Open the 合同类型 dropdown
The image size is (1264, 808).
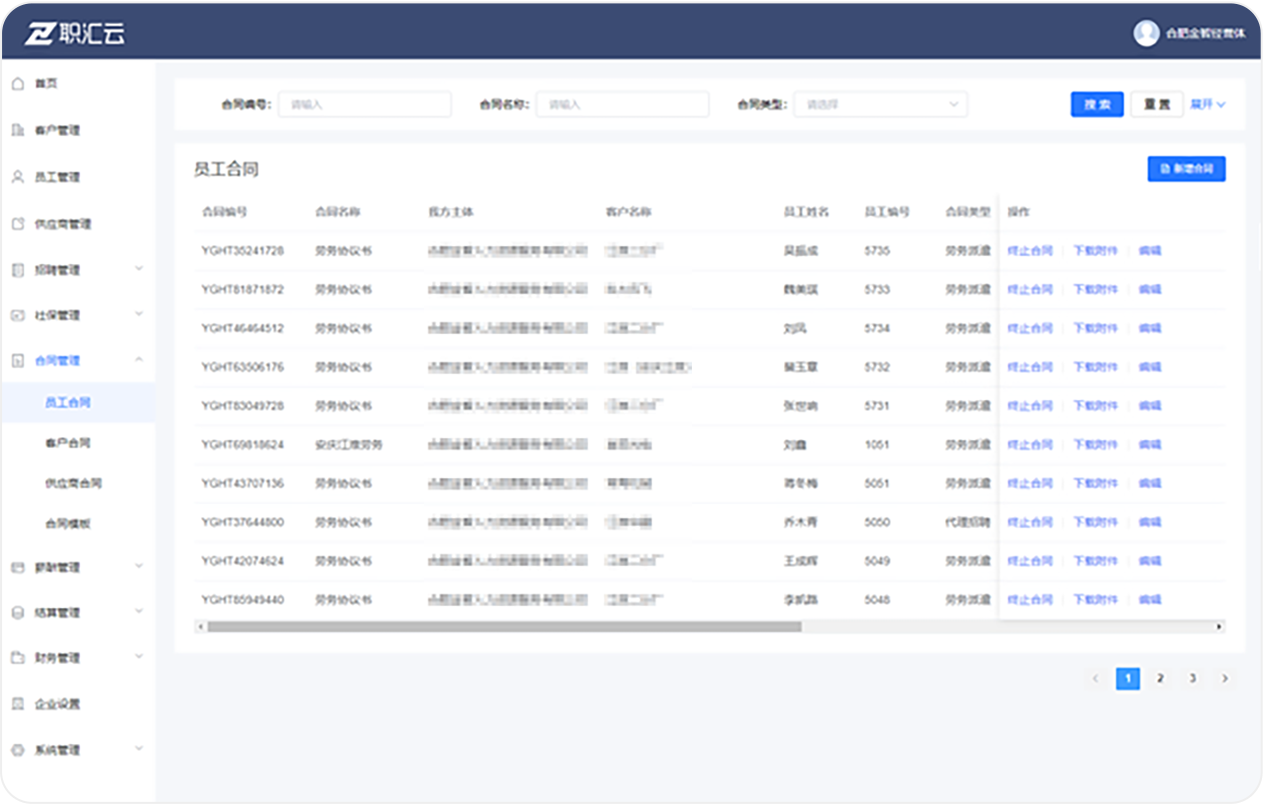880,104
